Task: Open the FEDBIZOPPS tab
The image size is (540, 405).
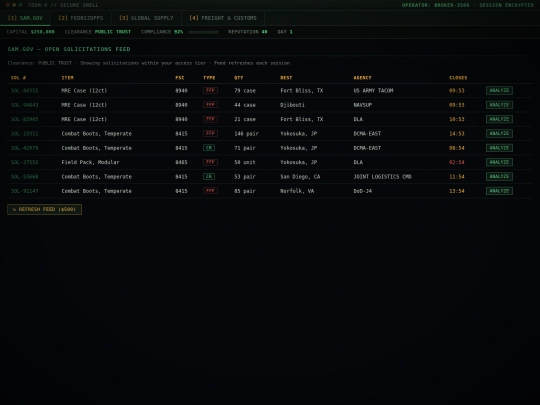Action: pyautogui.click(x=81, y=18)
